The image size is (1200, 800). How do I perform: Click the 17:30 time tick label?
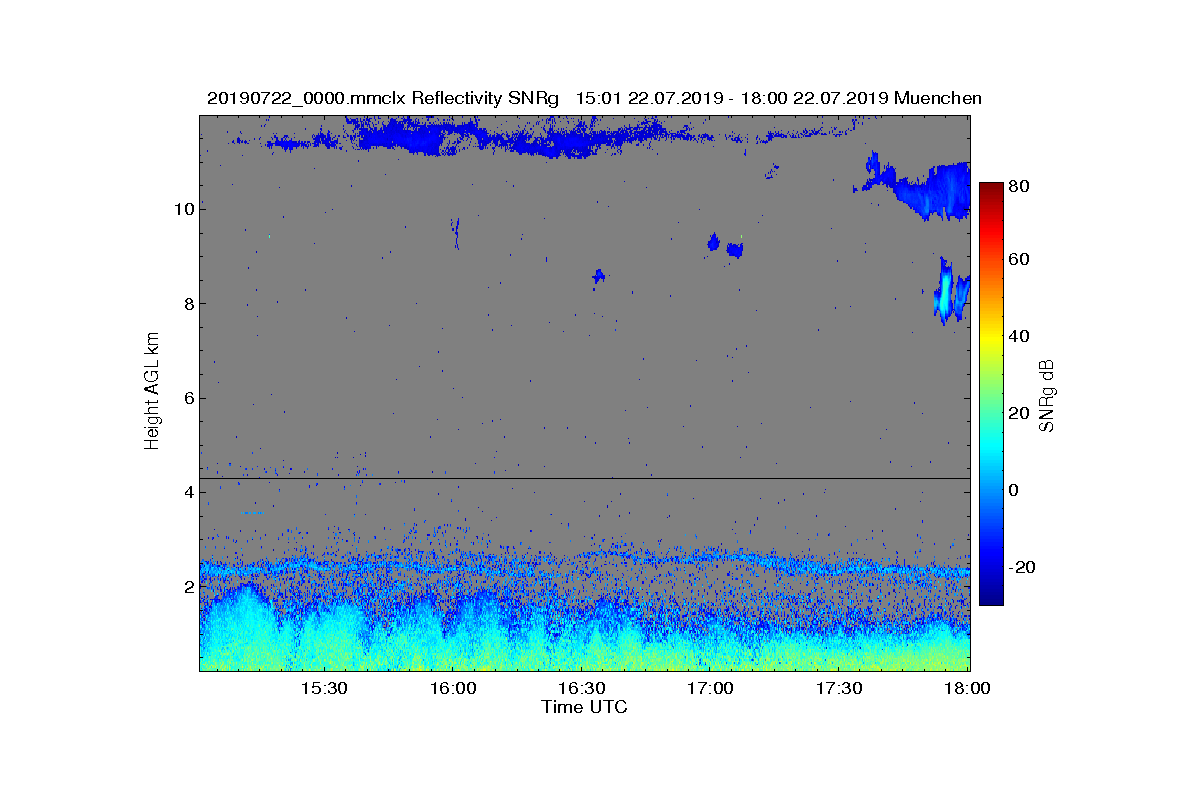pyautogui.click(x=839, y=689)
